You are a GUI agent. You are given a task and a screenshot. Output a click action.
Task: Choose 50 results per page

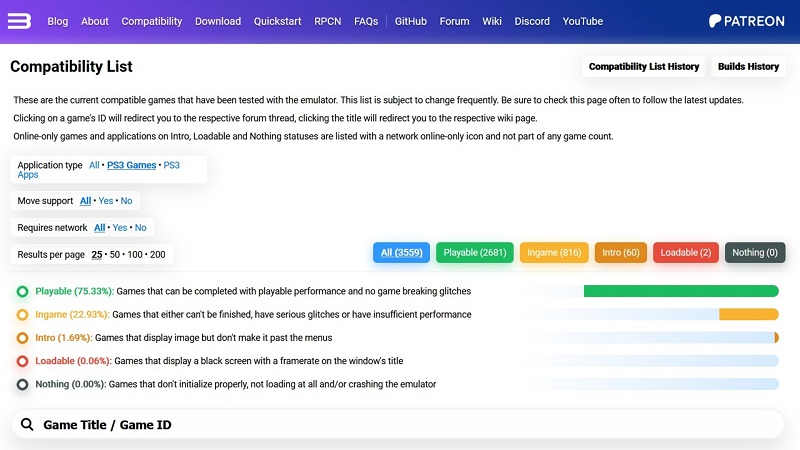point(115,254)
